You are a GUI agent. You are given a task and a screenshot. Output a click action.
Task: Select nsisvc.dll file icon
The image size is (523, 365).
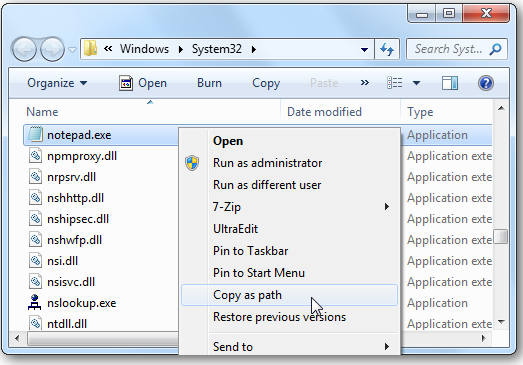35,282
